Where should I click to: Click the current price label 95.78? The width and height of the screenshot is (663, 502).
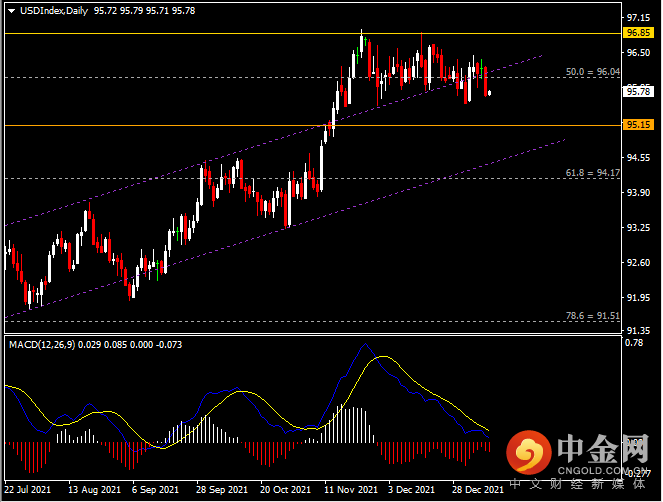point(638,91)
